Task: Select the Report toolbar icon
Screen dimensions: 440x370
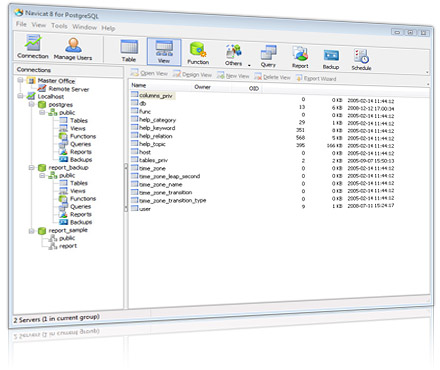Action: coord(300,58)
